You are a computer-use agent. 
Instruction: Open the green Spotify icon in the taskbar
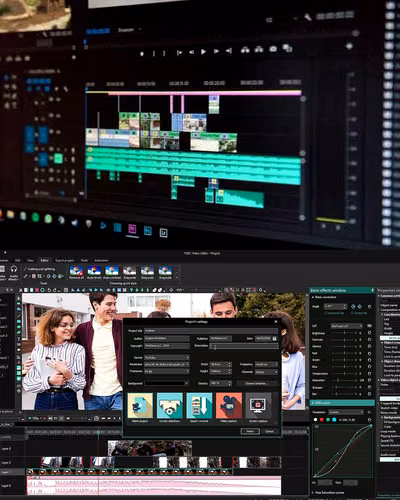pos(35,218)
